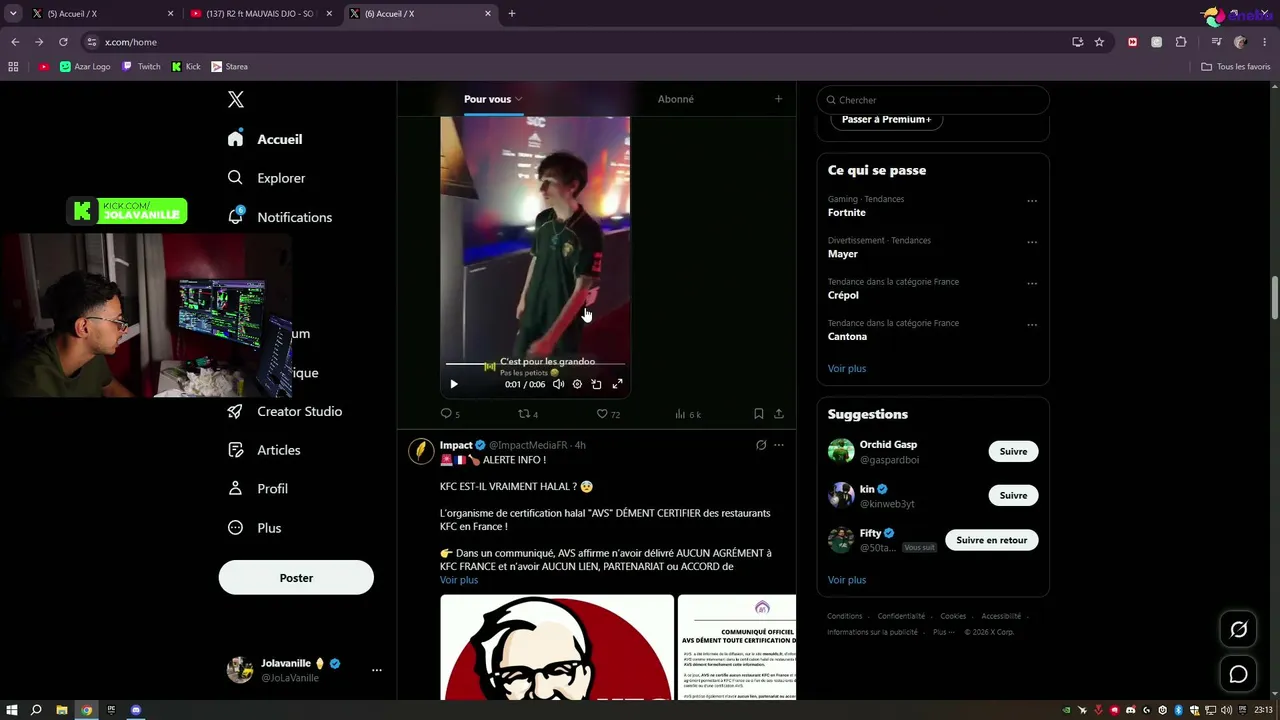Follow kin with the Suivre button
1280x720 pixels.
[1013, 495]
